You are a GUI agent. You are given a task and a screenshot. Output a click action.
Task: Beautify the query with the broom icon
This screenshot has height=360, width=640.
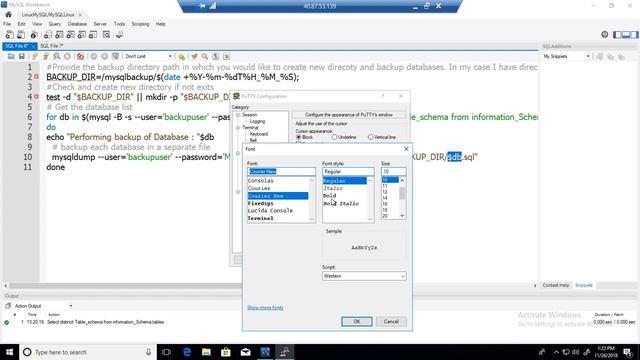194,56
